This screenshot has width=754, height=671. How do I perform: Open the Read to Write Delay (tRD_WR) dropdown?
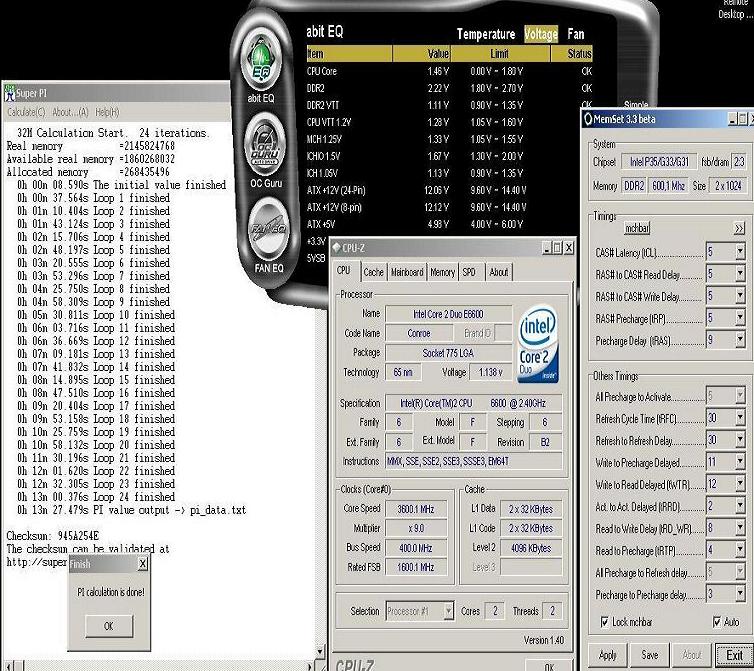coord(740,528)
